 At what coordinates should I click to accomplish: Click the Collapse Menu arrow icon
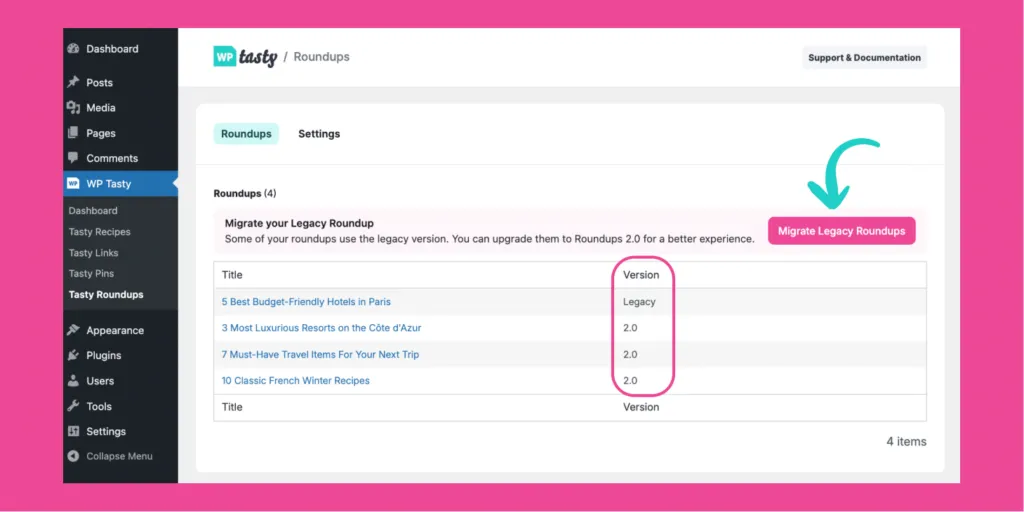point(73,456)
